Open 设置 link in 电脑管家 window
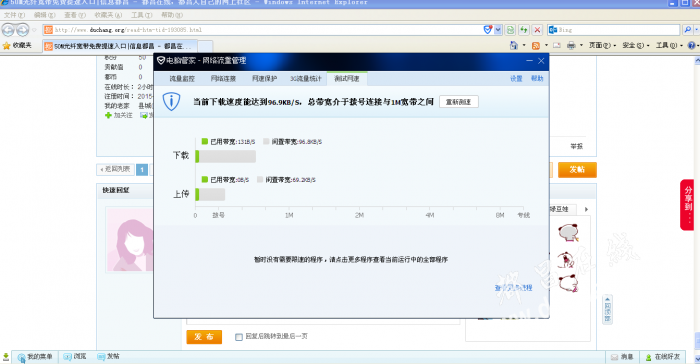This screenshot has height=364, width=700. (516, 79)
